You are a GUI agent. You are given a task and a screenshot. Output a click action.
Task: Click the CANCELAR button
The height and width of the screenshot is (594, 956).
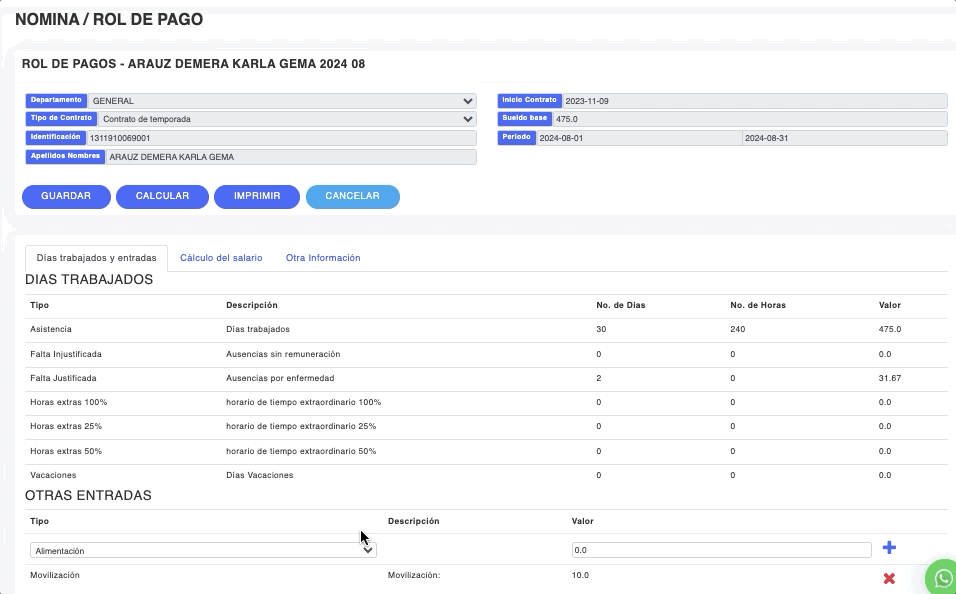tap(352, 197)
